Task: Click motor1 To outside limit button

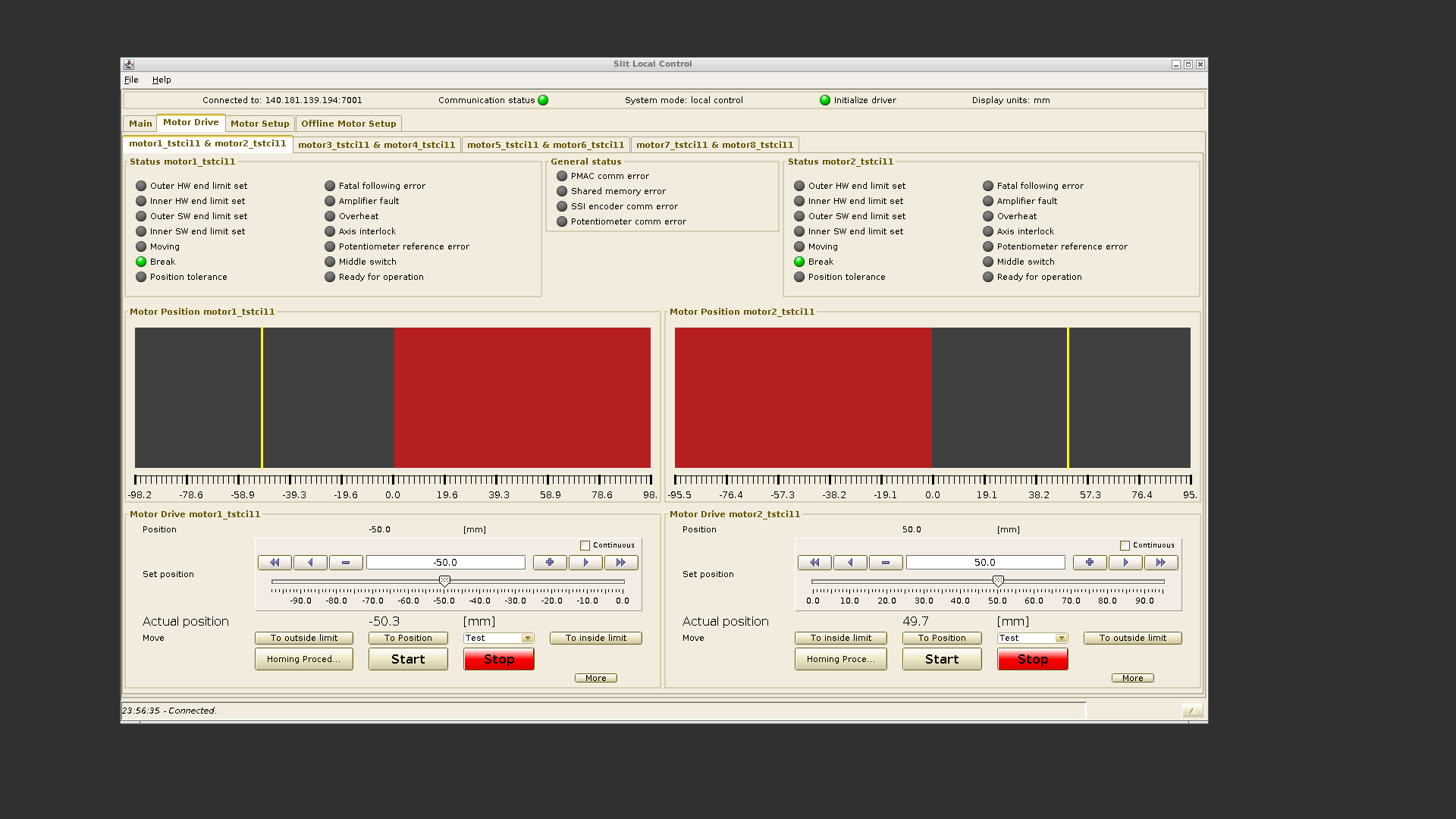Action: pos(304,639)
